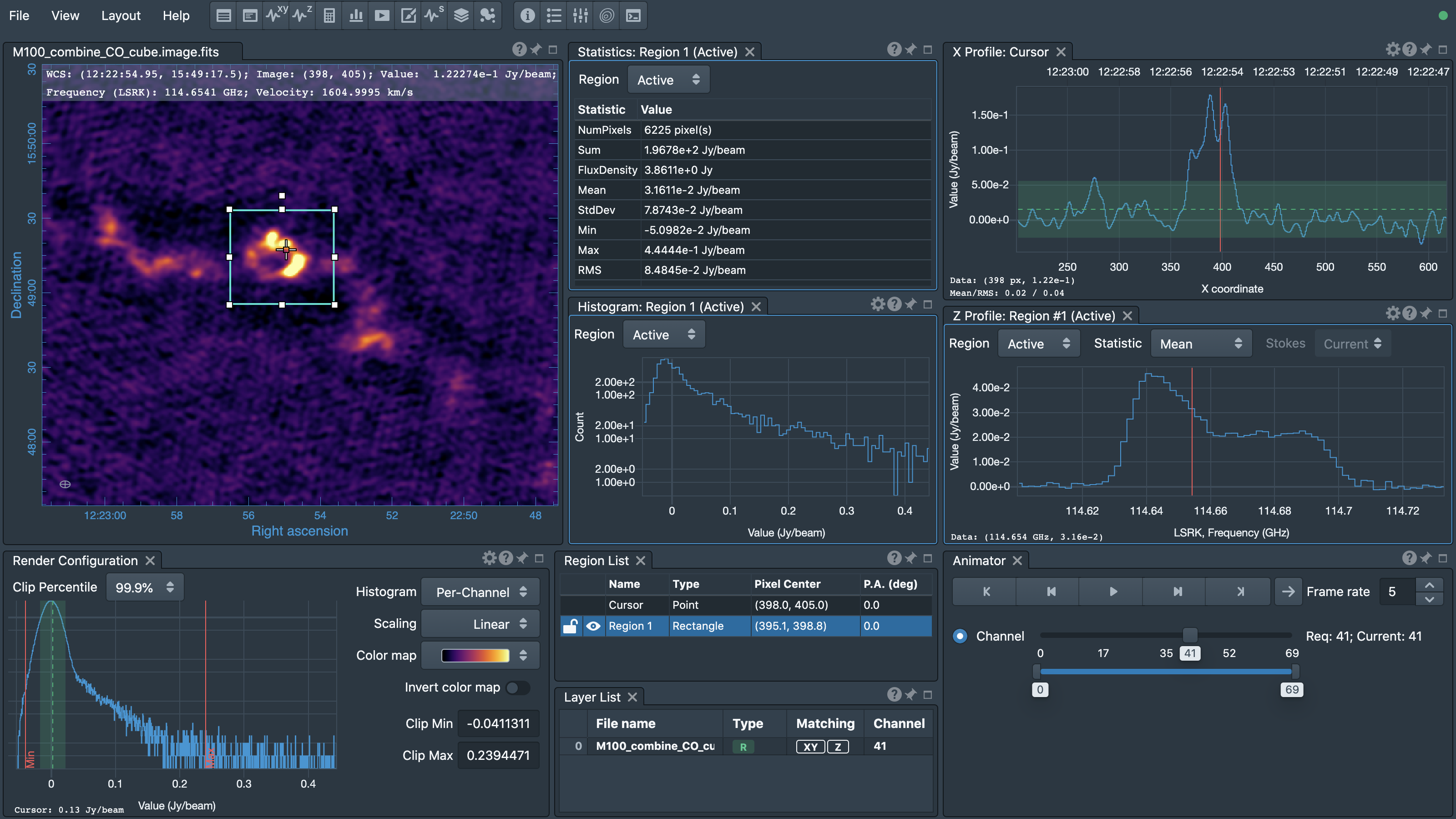The height and width of the screenshot is (819, 1456).
Task: Open Histogram Per-Channel dropdown
Action: click(x=480, y=592)
